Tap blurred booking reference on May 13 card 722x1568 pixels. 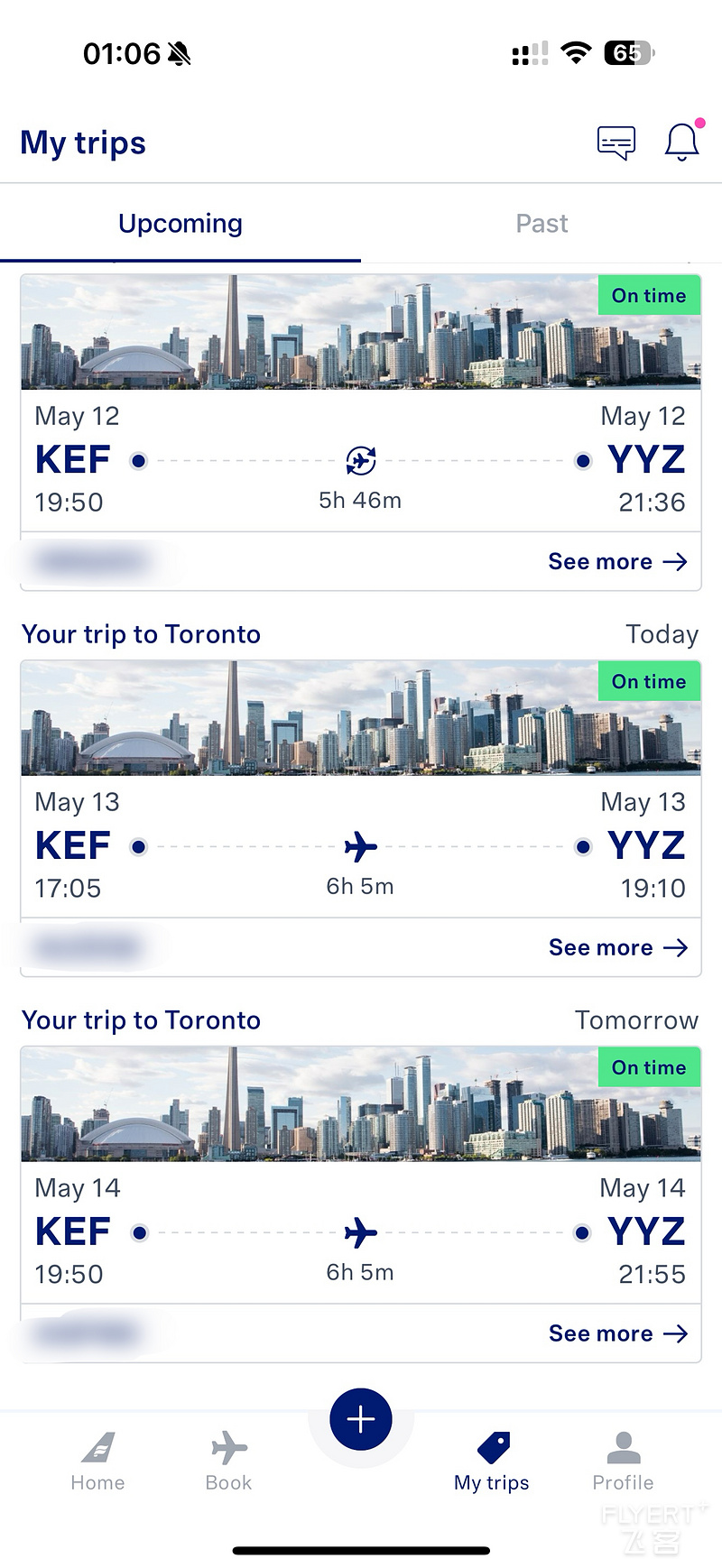point(88,947)
